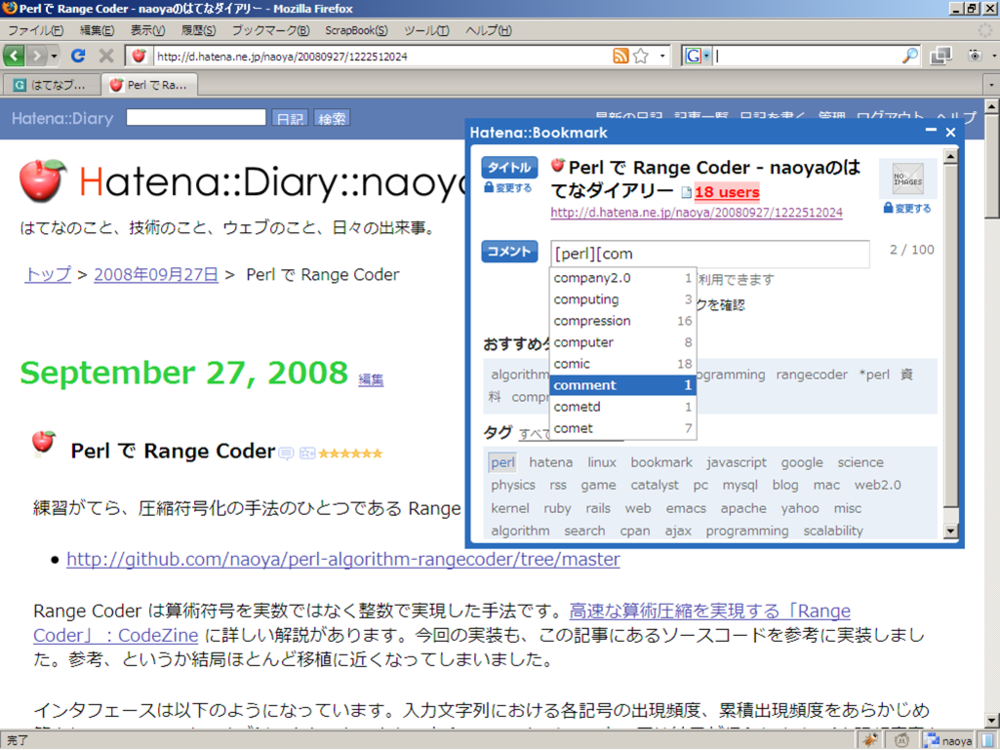This screenshot has height=750, width=1000.
Task: Open the 18 users link
Action: pyautogui.click(x=726, y=192)
